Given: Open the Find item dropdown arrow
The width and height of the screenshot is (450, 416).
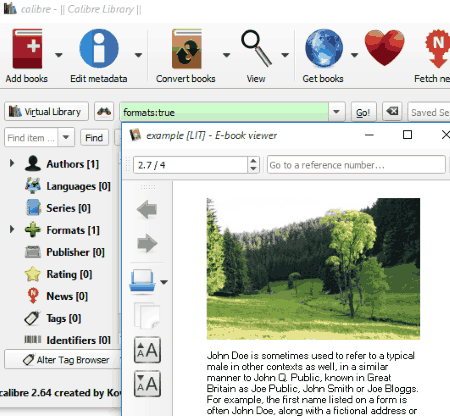Looking at the screenshot, I should click(x=66, y=137).
